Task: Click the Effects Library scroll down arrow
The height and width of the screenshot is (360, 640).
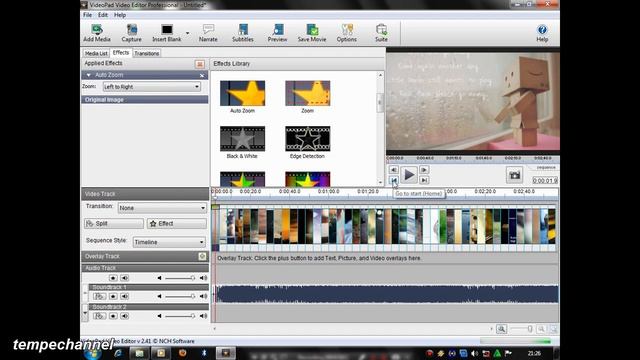Action: (380, 182)
